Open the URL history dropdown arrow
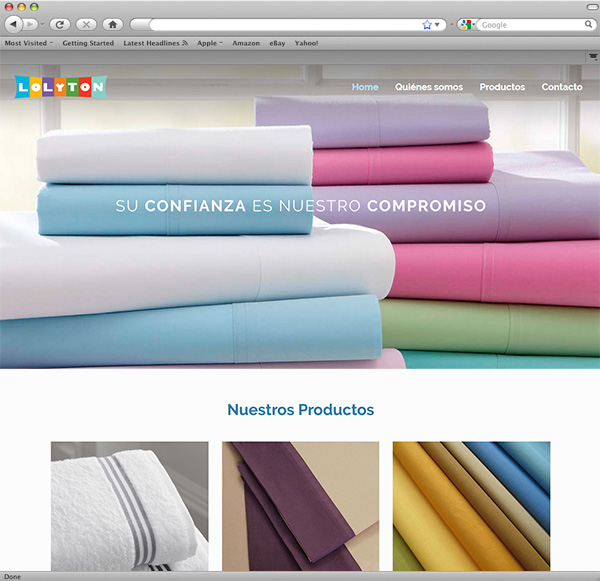The image size is (600, 581). pos(437,24)
